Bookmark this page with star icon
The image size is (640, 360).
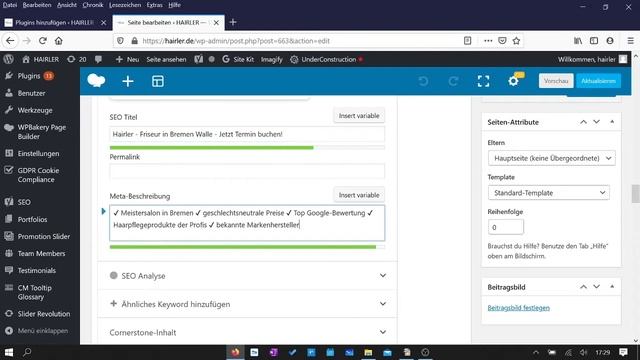point(516,41)
